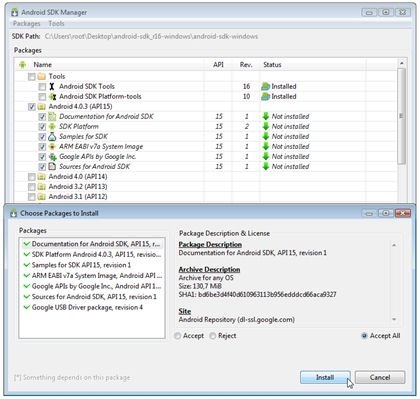The height and width of the screenshot is (399, 420).
Task: Click the Android icon in the Name header
Action: 22,65
